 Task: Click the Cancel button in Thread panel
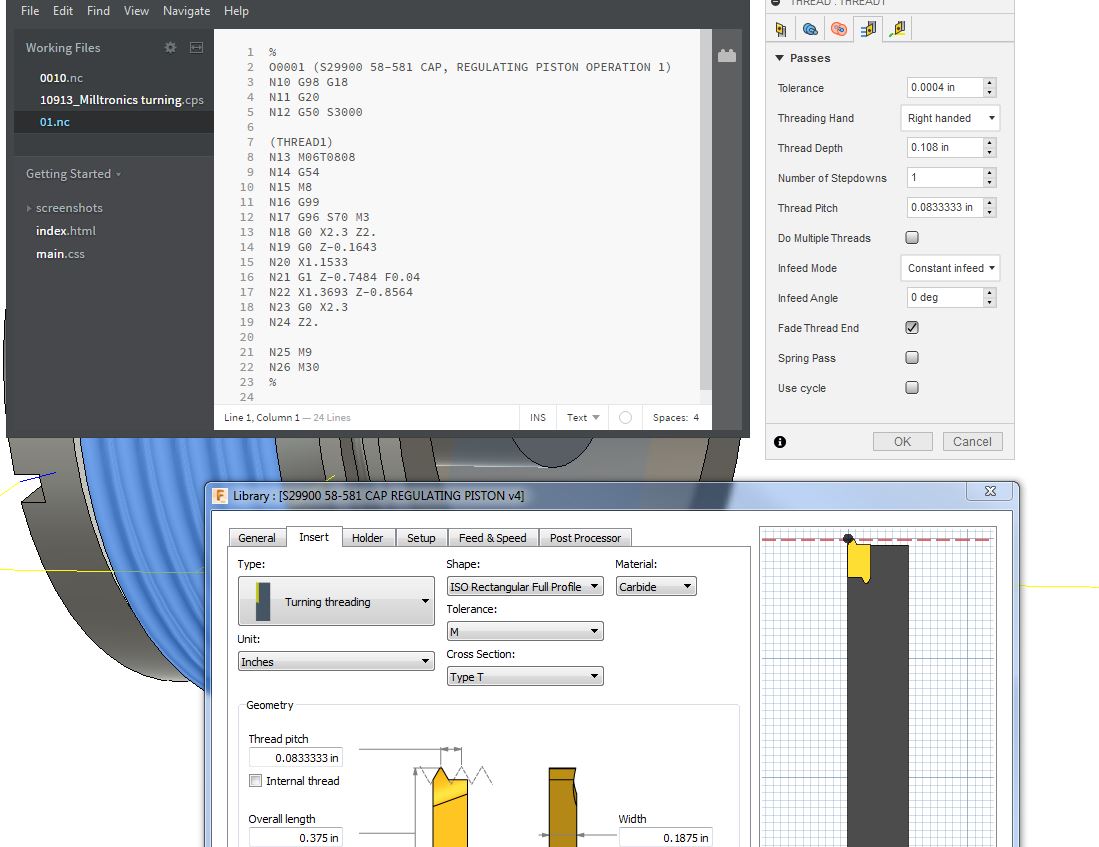point(972,442)
